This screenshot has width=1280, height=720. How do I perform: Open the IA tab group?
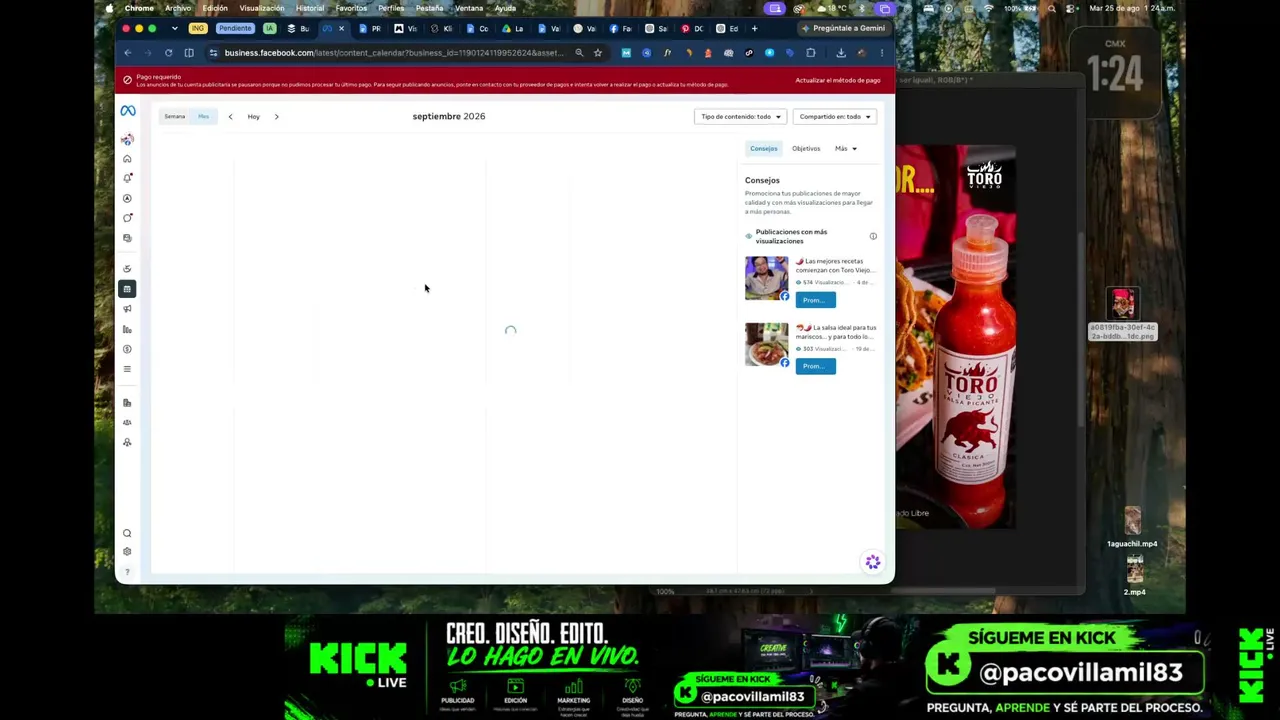click(269, 29)
